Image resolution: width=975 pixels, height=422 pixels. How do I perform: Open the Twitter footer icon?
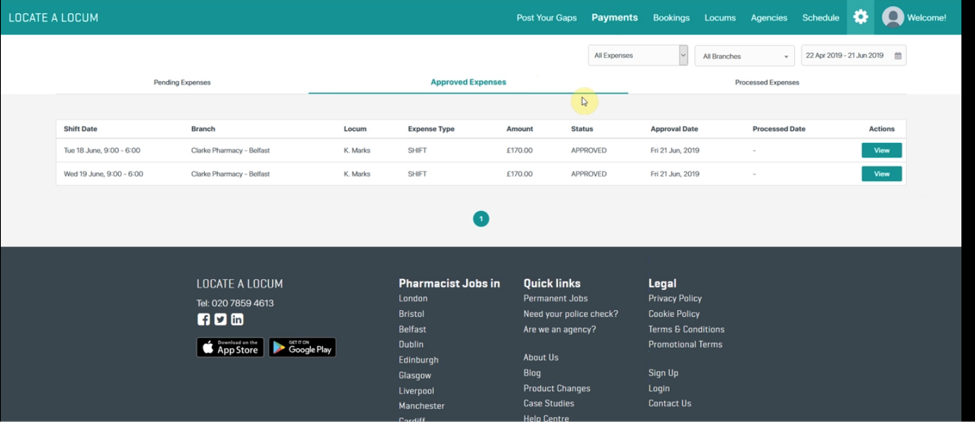point(220,319)
